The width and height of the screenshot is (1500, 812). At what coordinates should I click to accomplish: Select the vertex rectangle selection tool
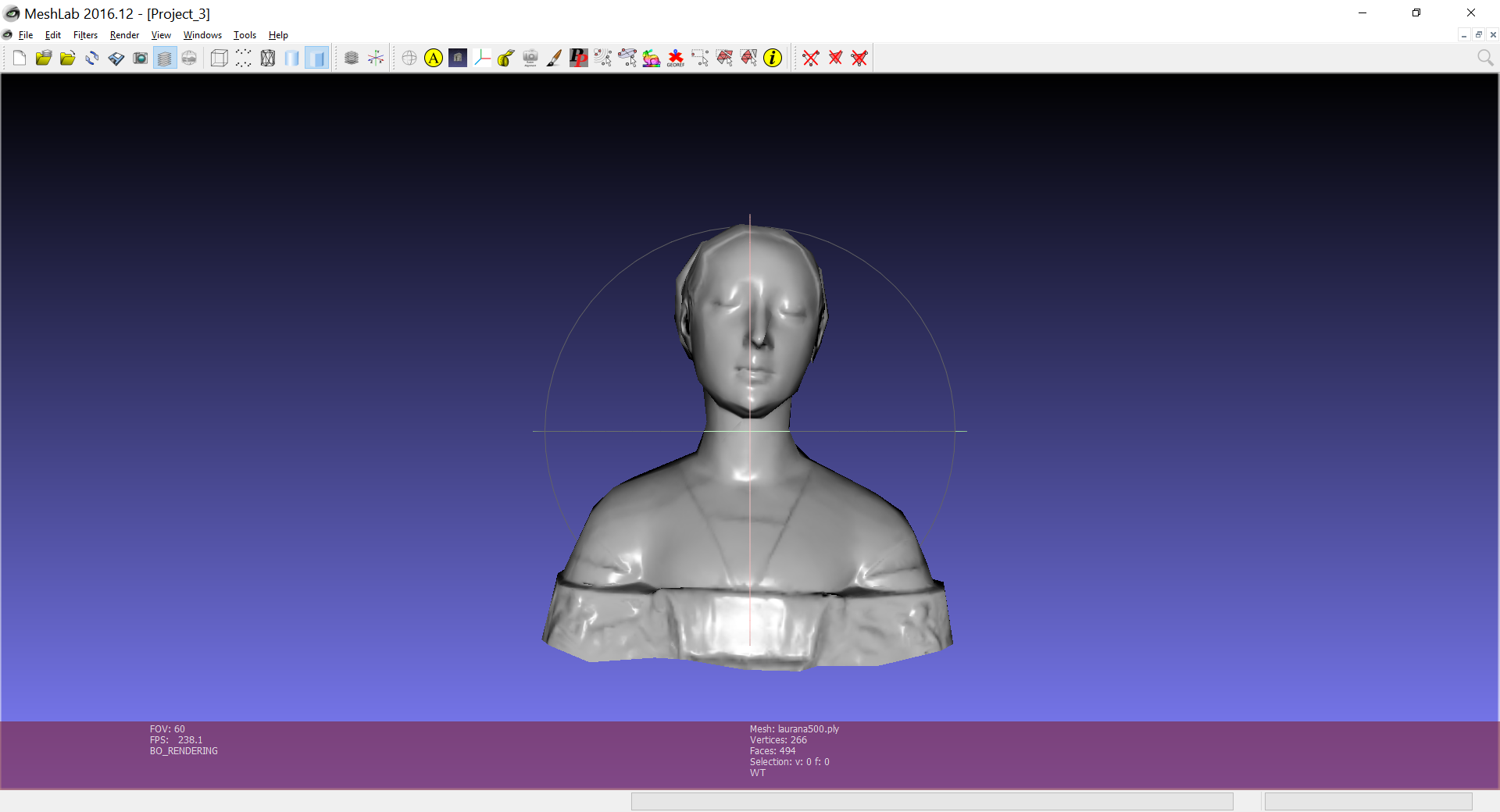tap(700, 58)
